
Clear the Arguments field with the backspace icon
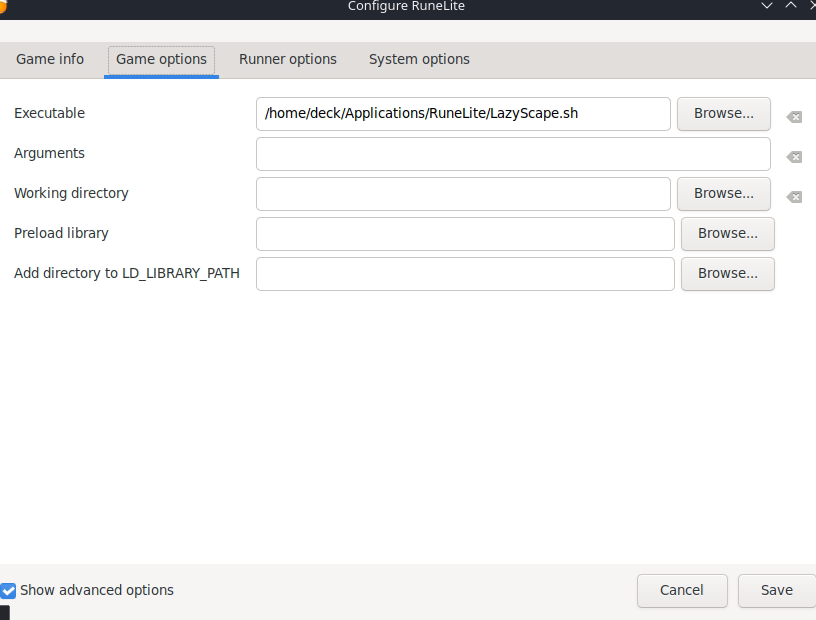(x=793, y=157)
